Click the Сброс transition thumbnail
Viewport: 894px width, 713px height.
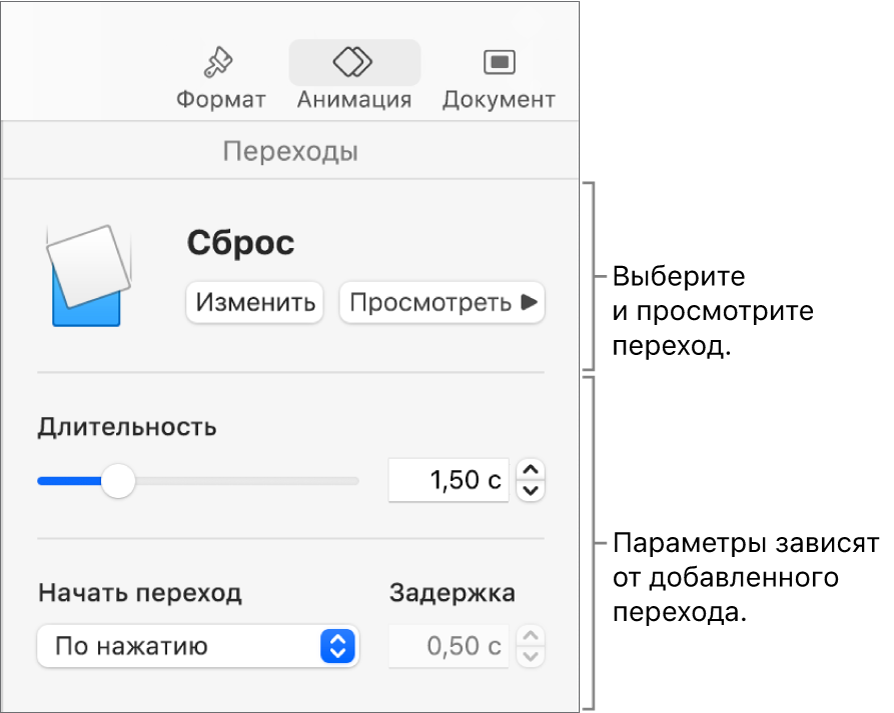(x=88, y=275)
